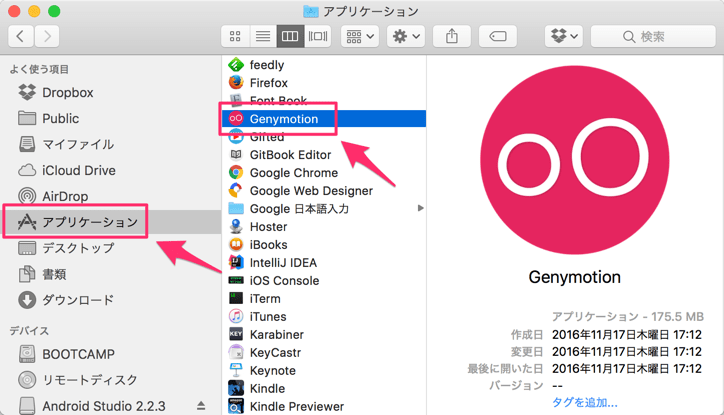Switch to list view
This screenshot has width=724, height=415.
pyautogui.click(x=263, y=36)
